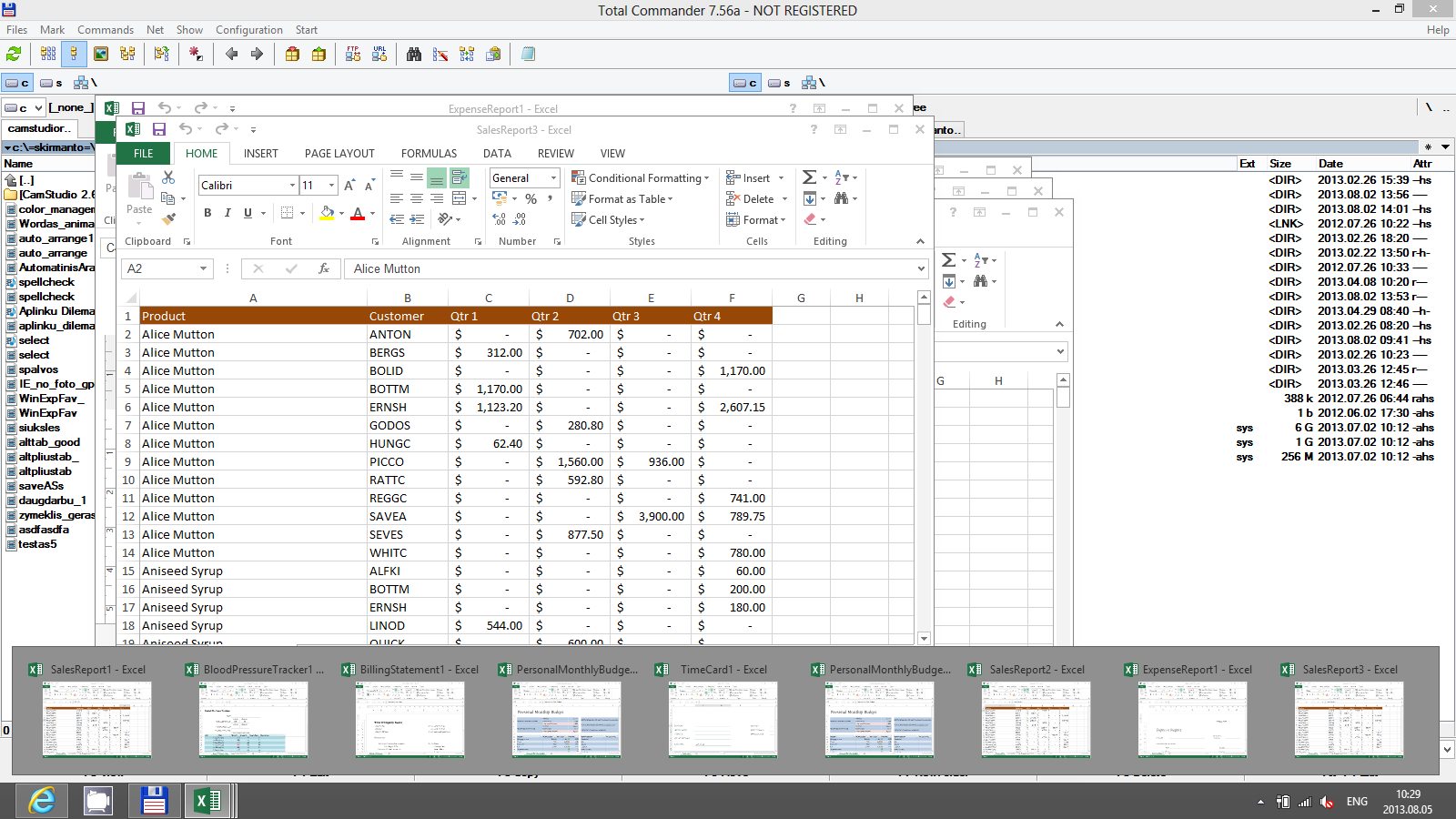Image resolution: width=1456 pixels, height=819 pixels.
Task: Expand Conditional Formatting menu
Action: click(x=640, y=178)
